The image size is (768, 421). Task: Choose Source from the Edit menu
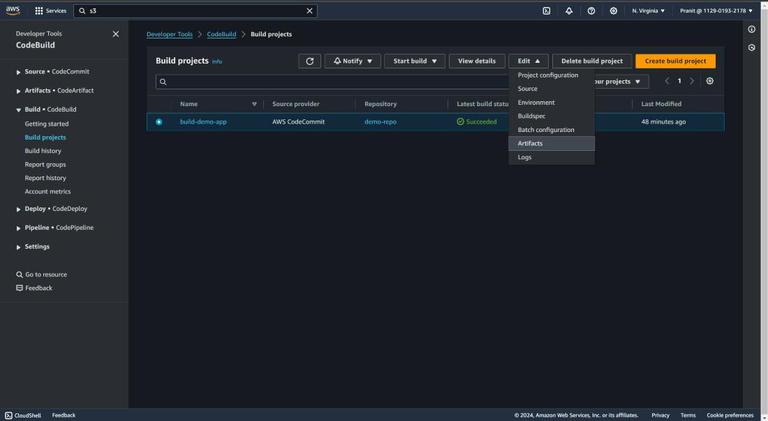[x=552, y=89]
